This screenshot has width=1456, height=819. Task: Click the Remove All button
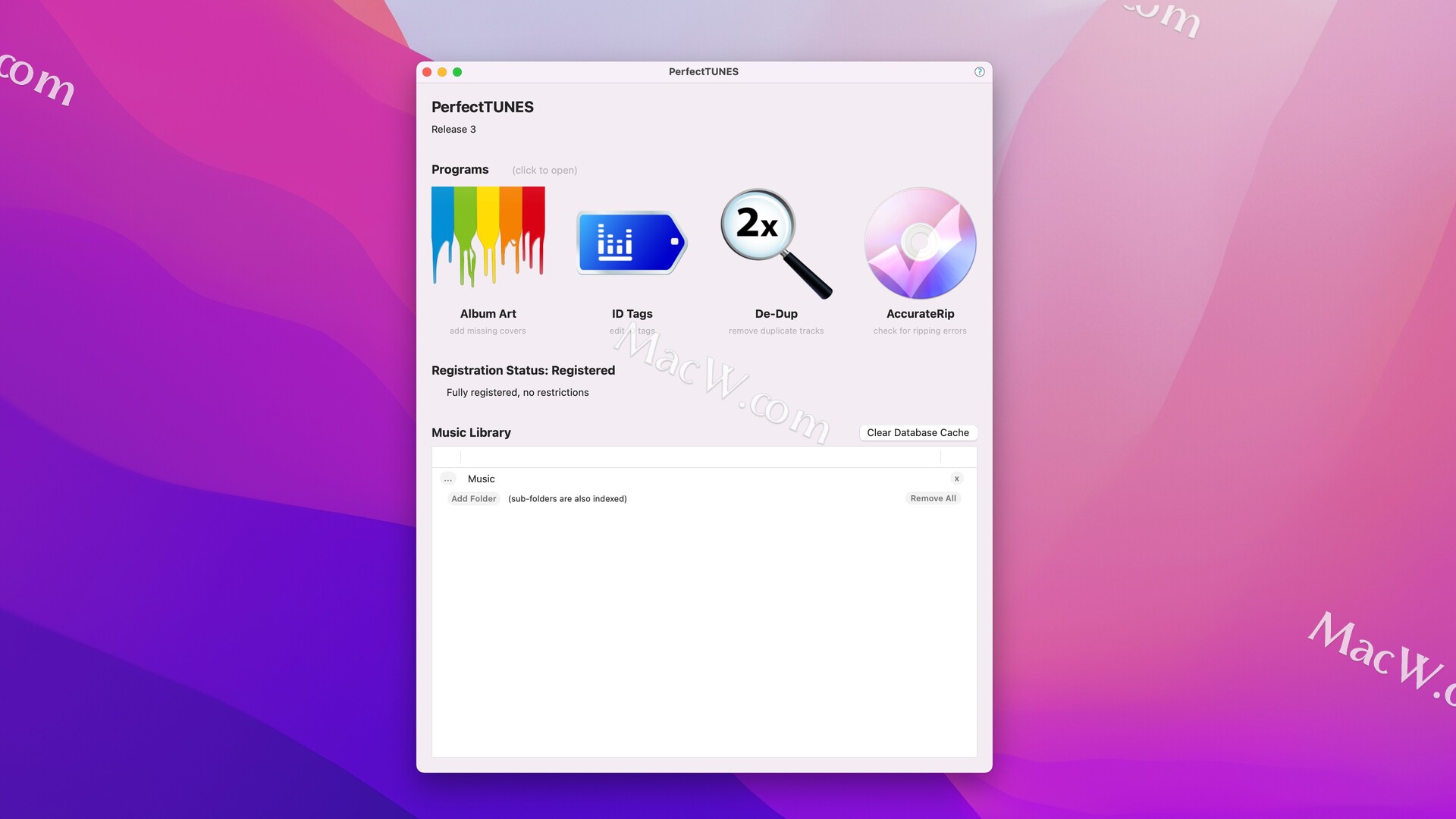(933, 499)
